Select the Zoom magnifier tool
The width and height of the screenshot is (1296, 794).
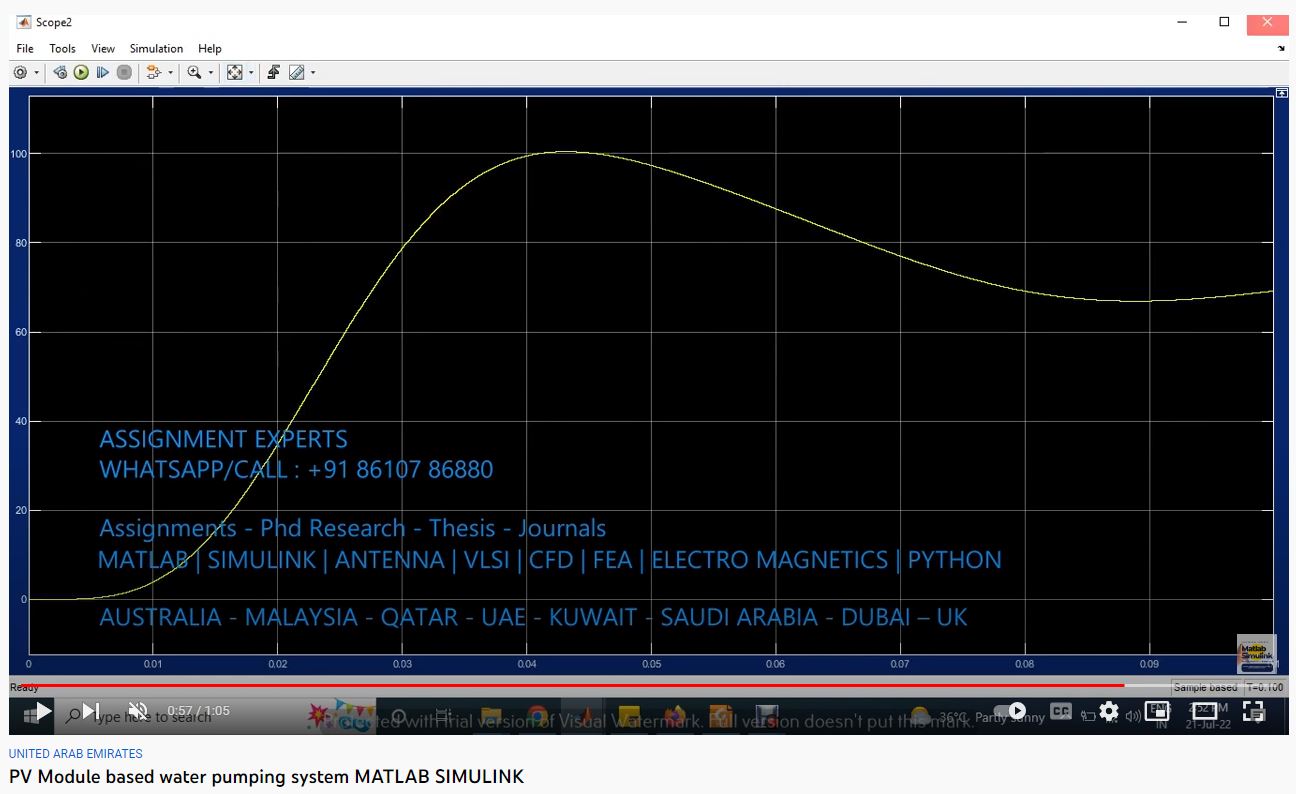coord(194,72)
